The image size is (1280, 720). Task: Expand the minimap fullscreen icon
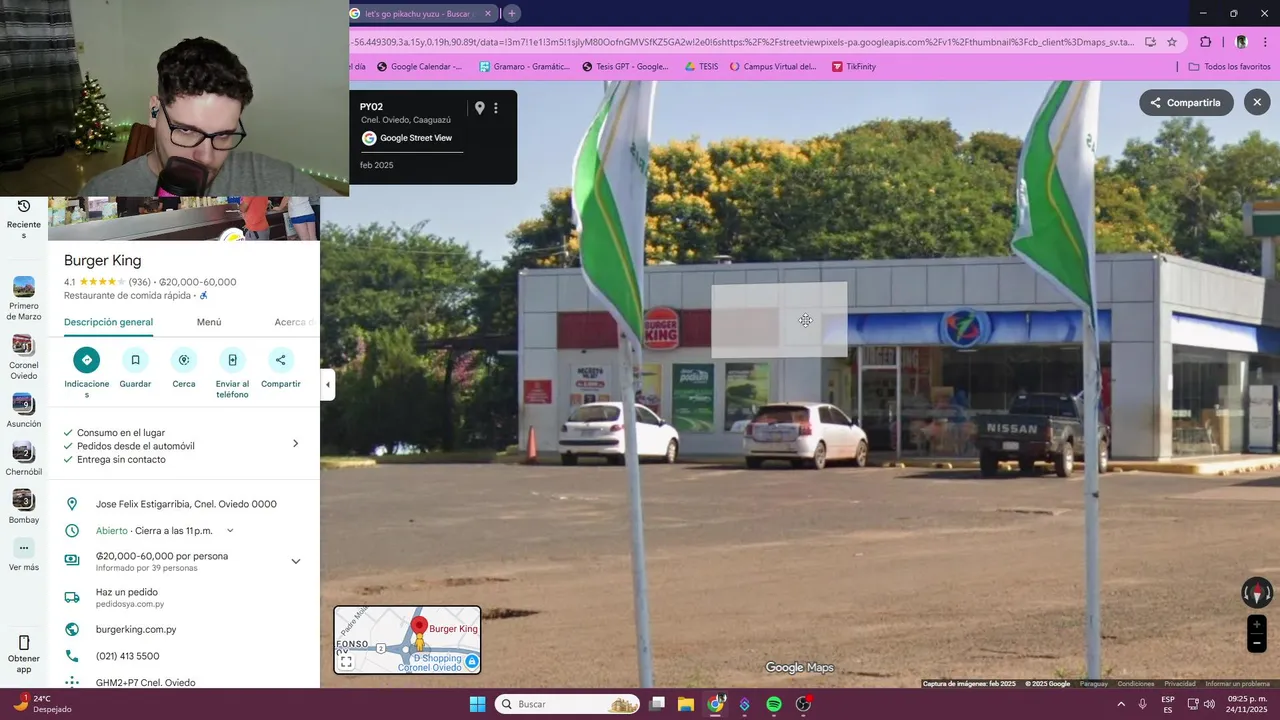(346, 662)
